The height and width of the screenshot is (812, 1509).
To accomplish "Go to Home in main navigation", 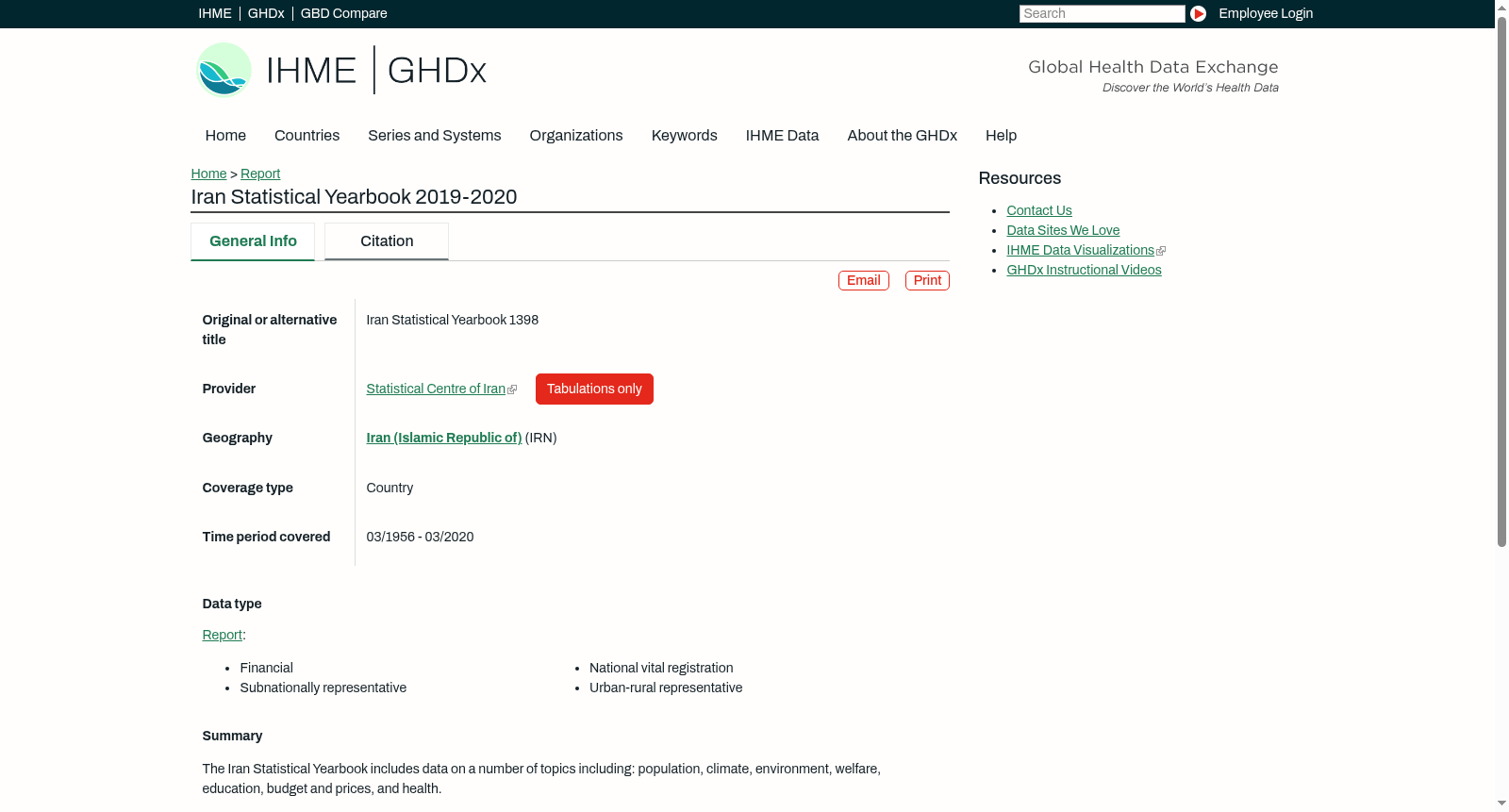I will (225, 136).
